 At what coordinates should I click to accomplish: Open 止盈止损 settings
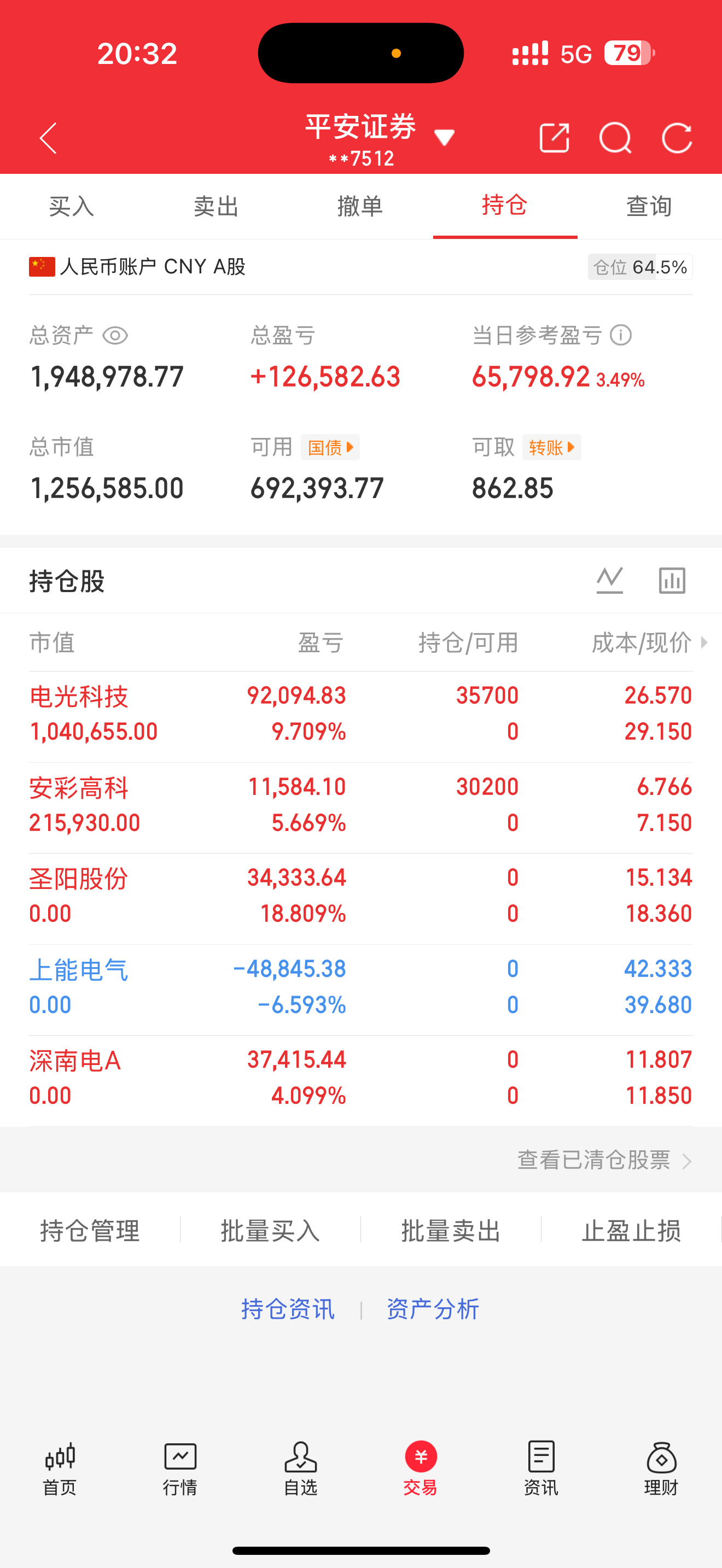[631, 1231]
